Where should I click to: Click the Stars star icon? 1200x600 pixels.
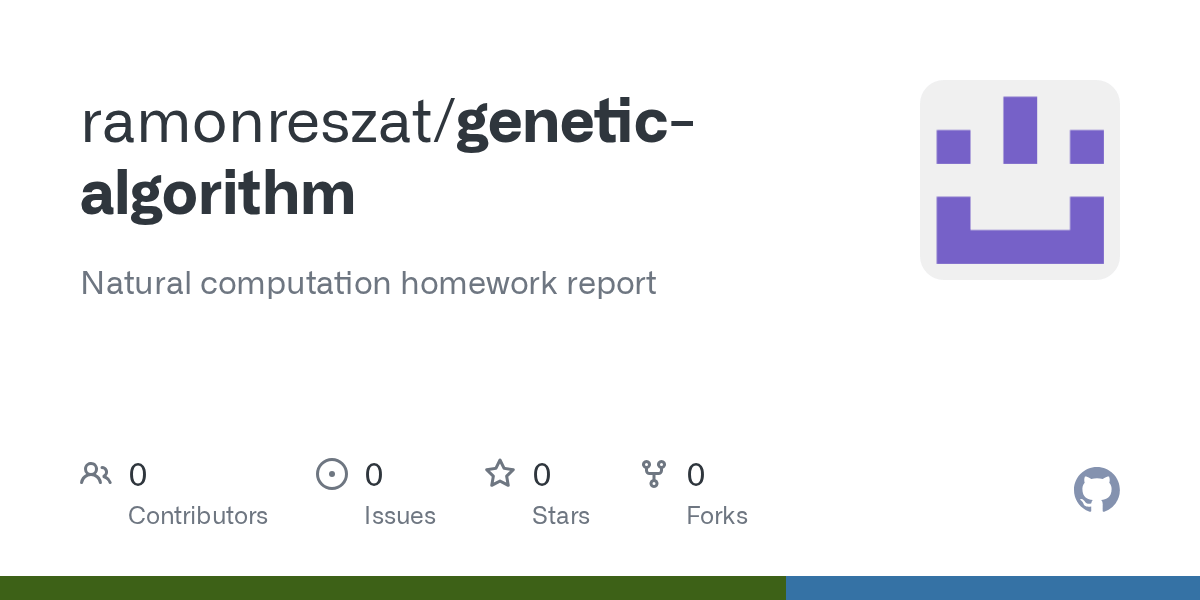click(500, 473)
